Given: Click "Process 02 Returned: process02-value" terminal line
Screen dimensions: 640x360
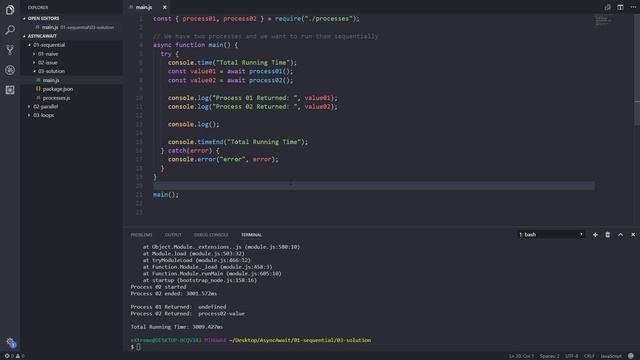Looking at the screenshot, I should (187, 314).
